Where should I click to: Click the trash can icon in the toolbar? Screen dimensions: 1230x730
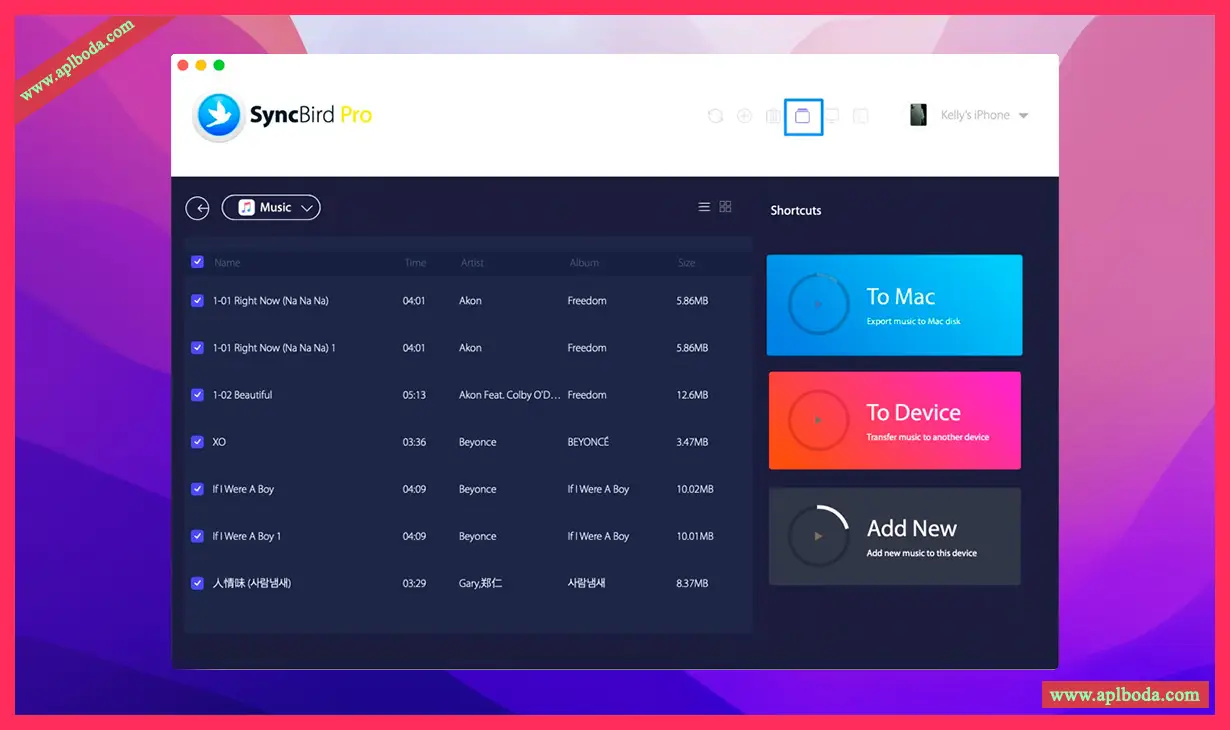coord(773,116)
